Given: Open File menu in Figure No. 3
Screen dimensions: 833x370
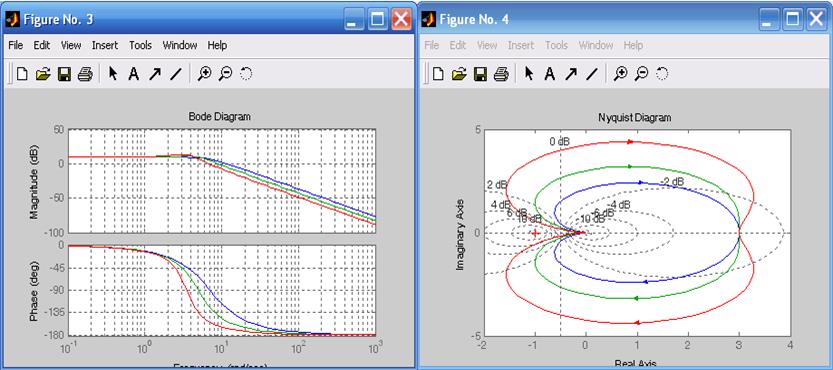Looking at the screenshot, I should point(15,45).
